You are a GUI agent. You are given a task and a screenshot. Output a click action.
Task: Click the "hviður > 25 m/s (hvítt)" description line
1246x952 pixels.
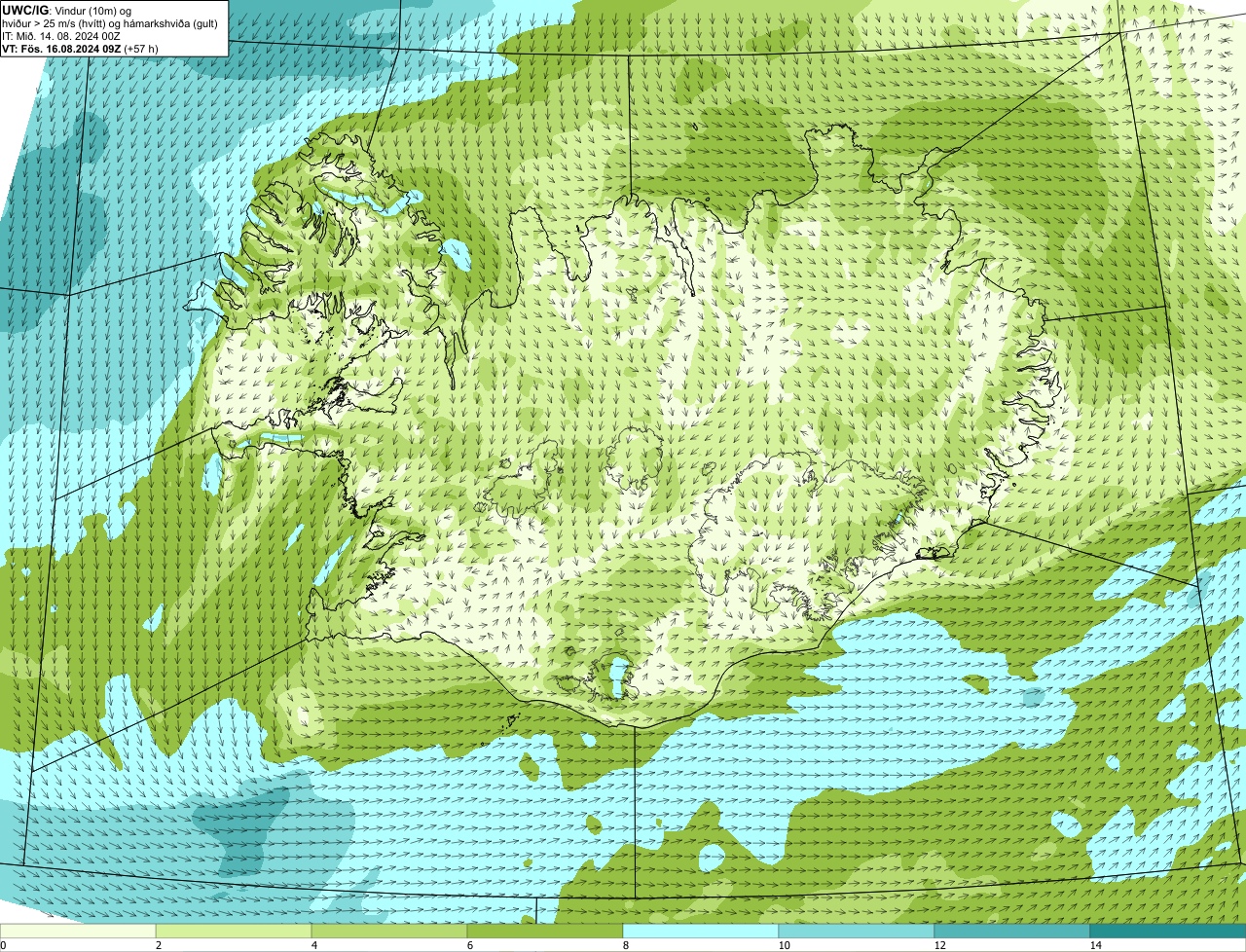click(109, 22)
